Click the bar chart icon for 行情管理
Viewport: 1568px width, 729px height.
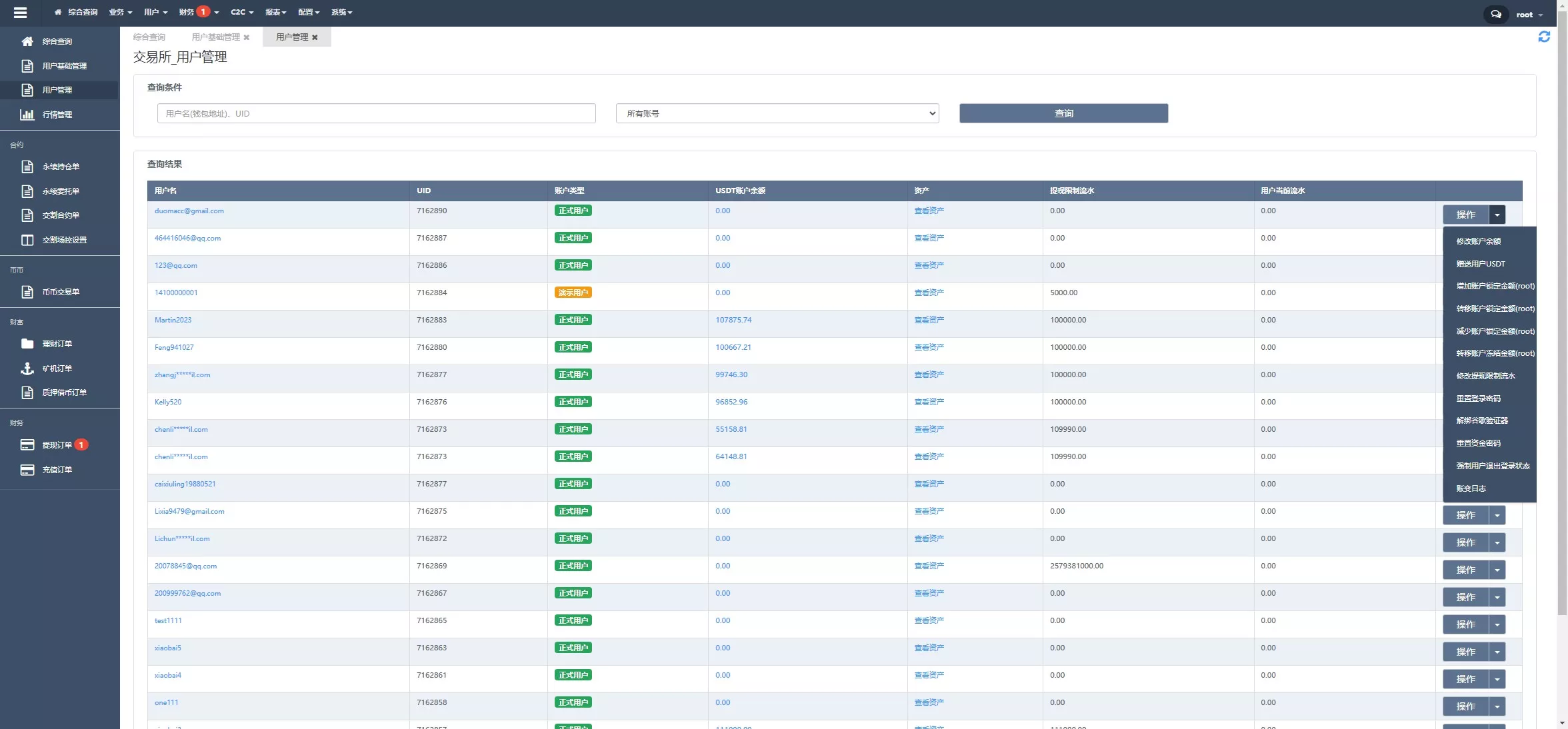27,115
